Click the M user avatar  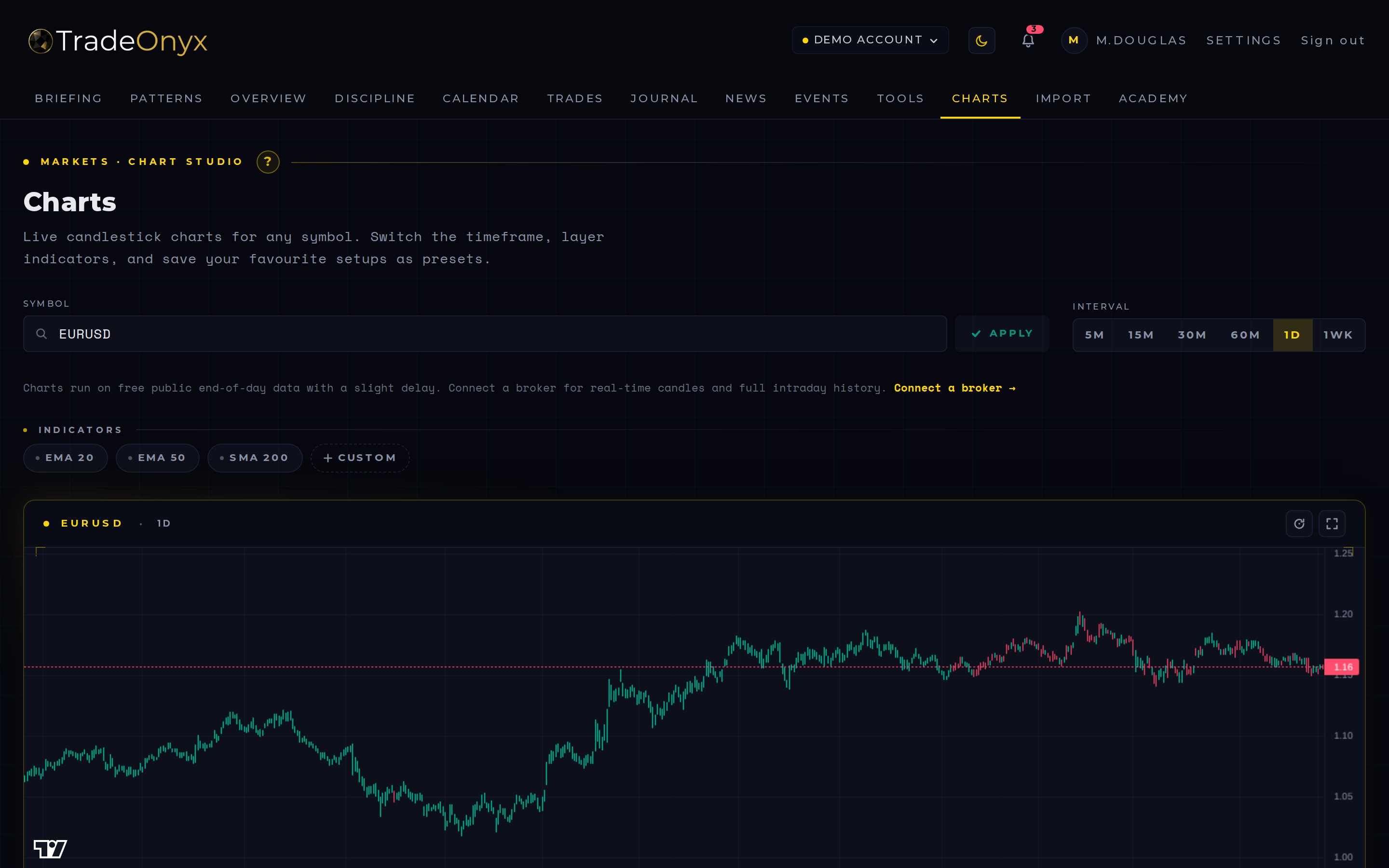pyautogui.click(x=1073, y=40)
